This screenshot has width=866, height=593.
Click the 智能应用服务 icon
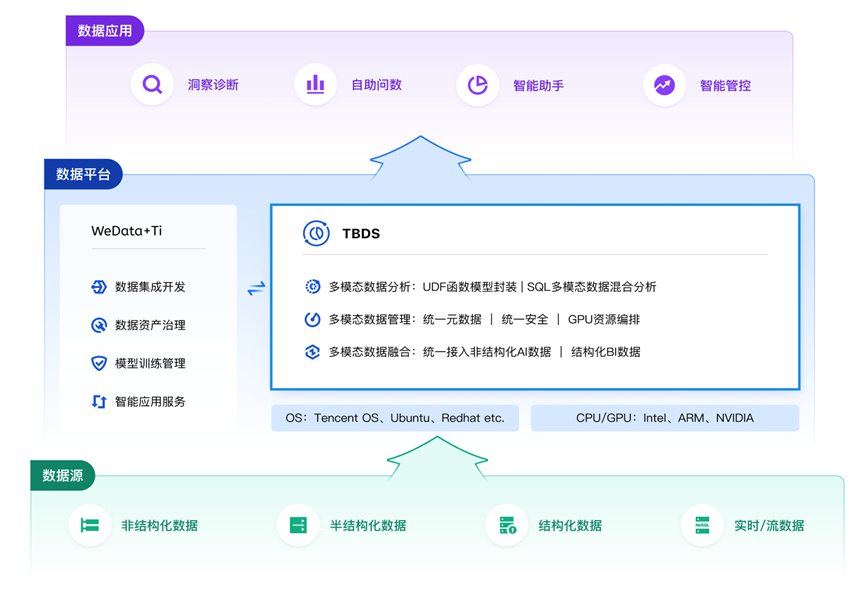pyautogui.click(x=99, y=401)
